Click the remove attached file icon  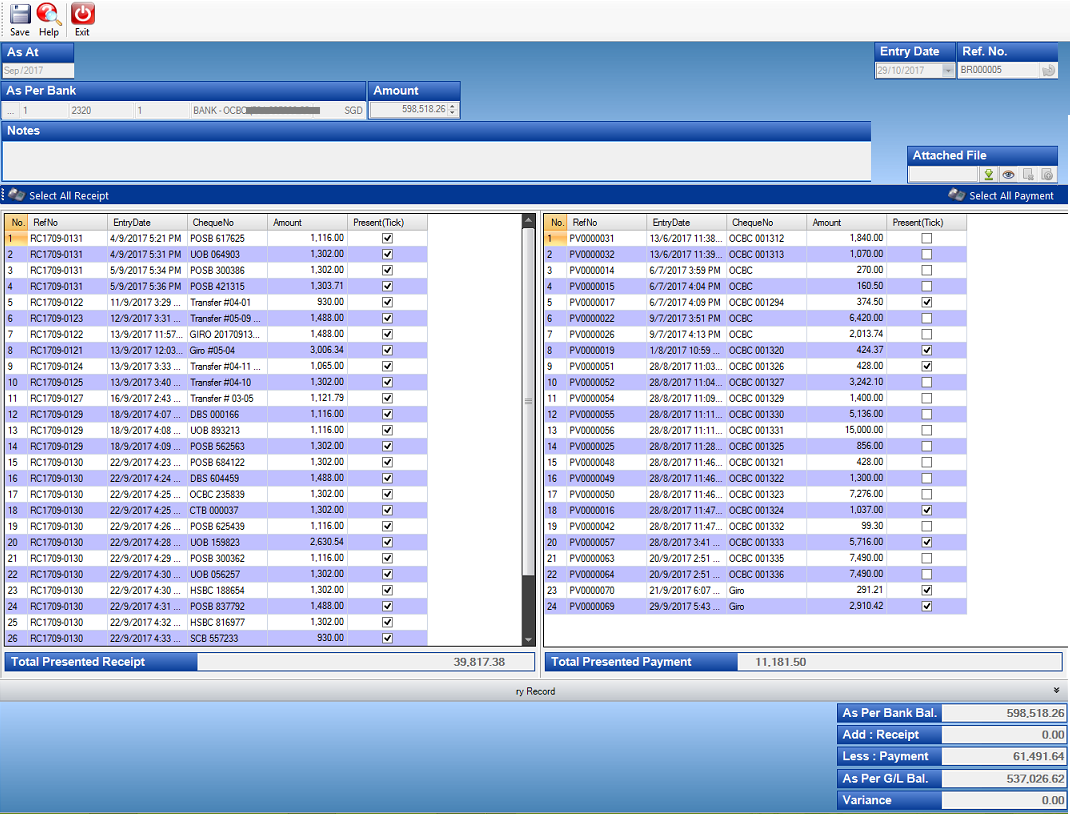tap(1028, 174)
